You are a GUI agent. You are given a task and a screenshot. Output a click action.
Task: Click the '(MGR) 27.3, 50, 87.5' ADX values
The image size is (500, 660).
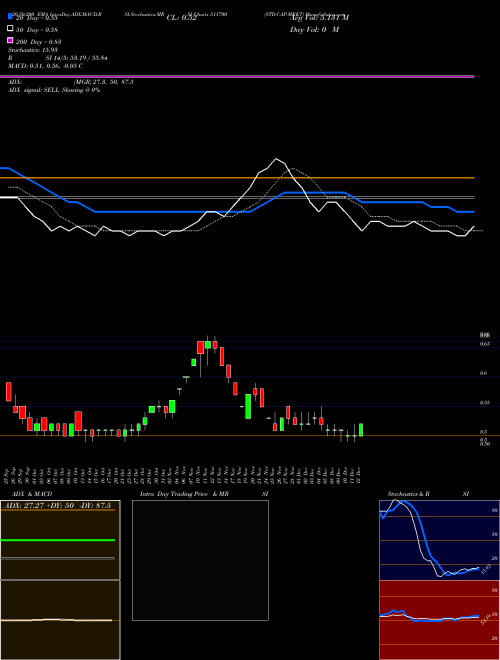[x=104, y=82]
